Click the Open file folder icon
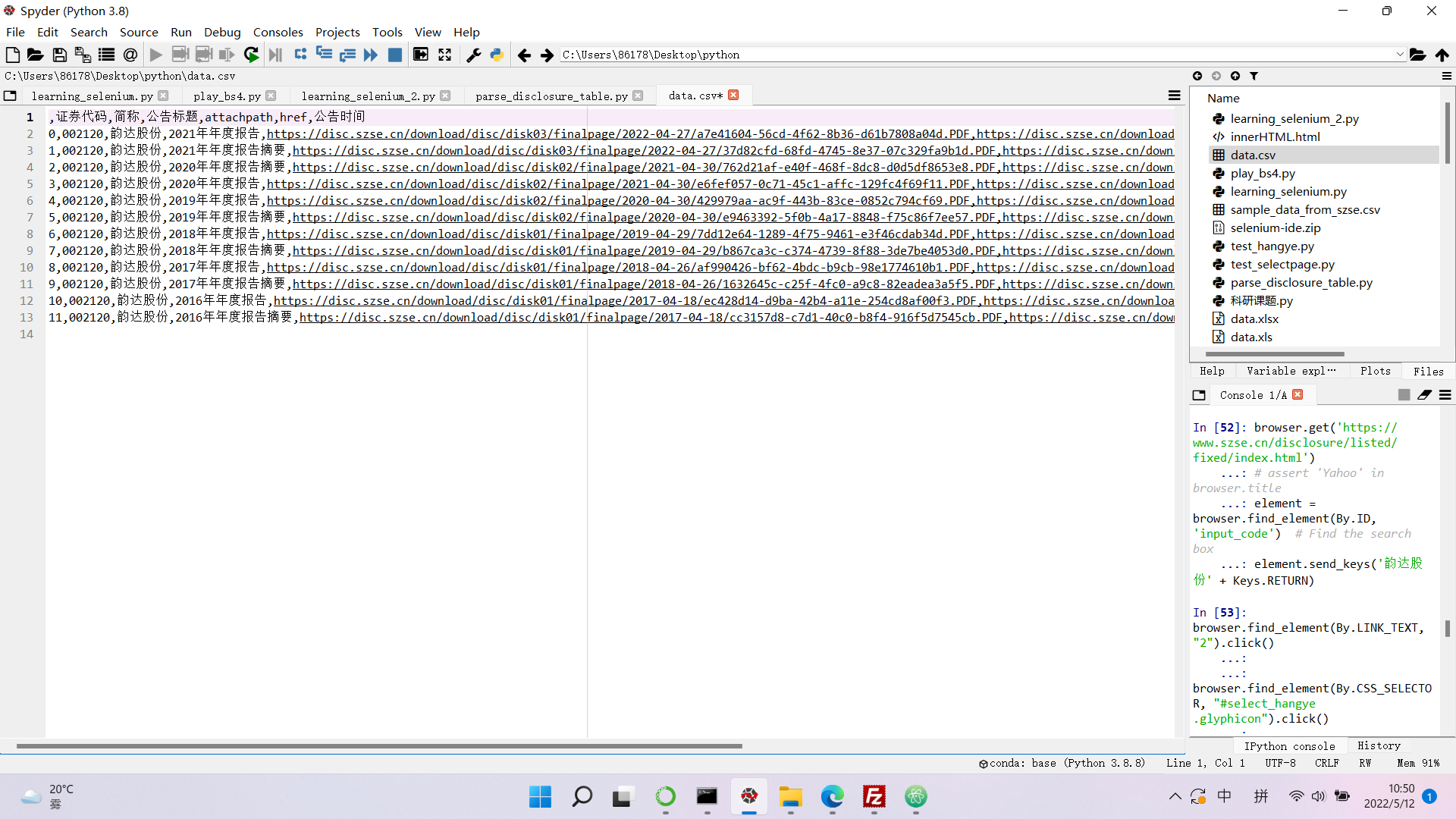This screenshot has width=1456, height=819. click(35, 55)
